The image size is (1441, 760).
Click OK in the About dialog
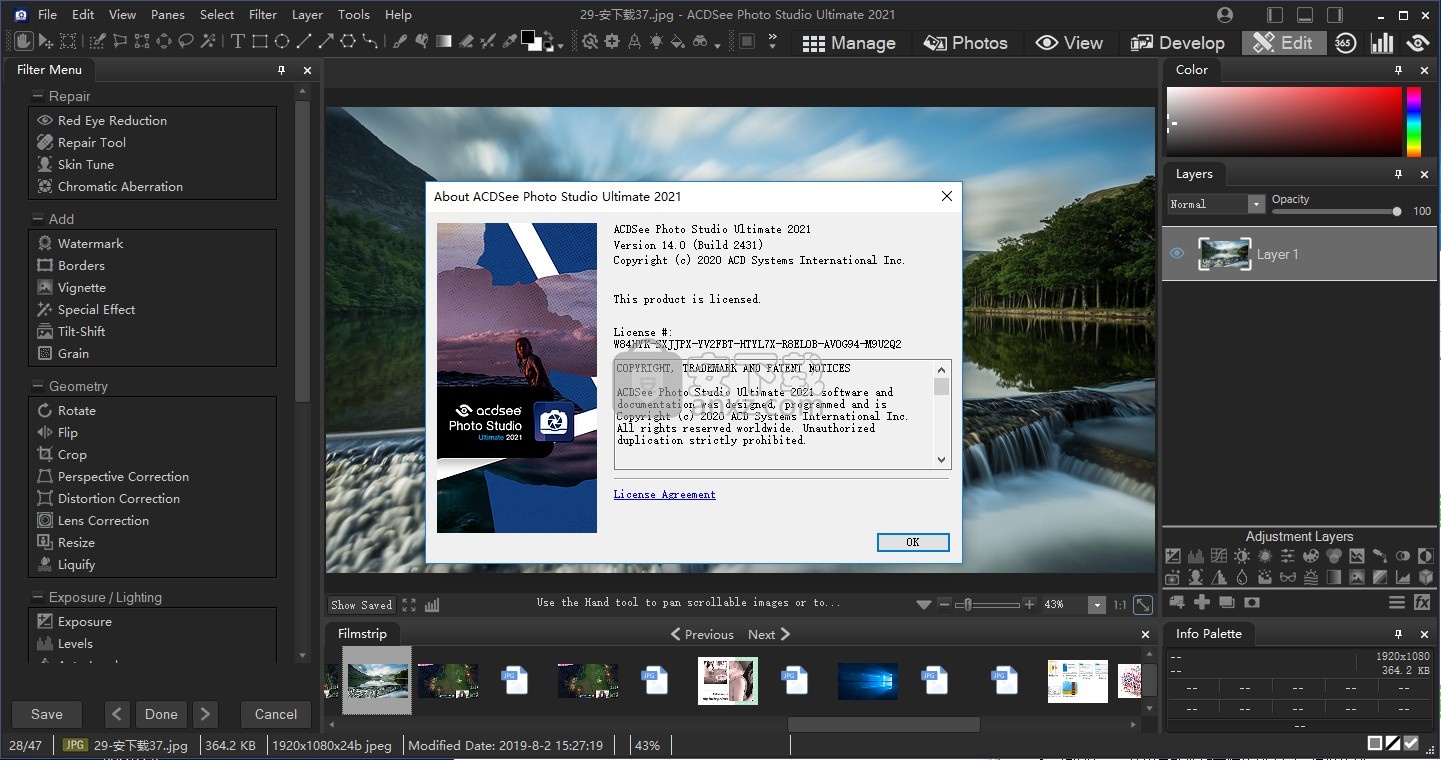tap(913, 542)
